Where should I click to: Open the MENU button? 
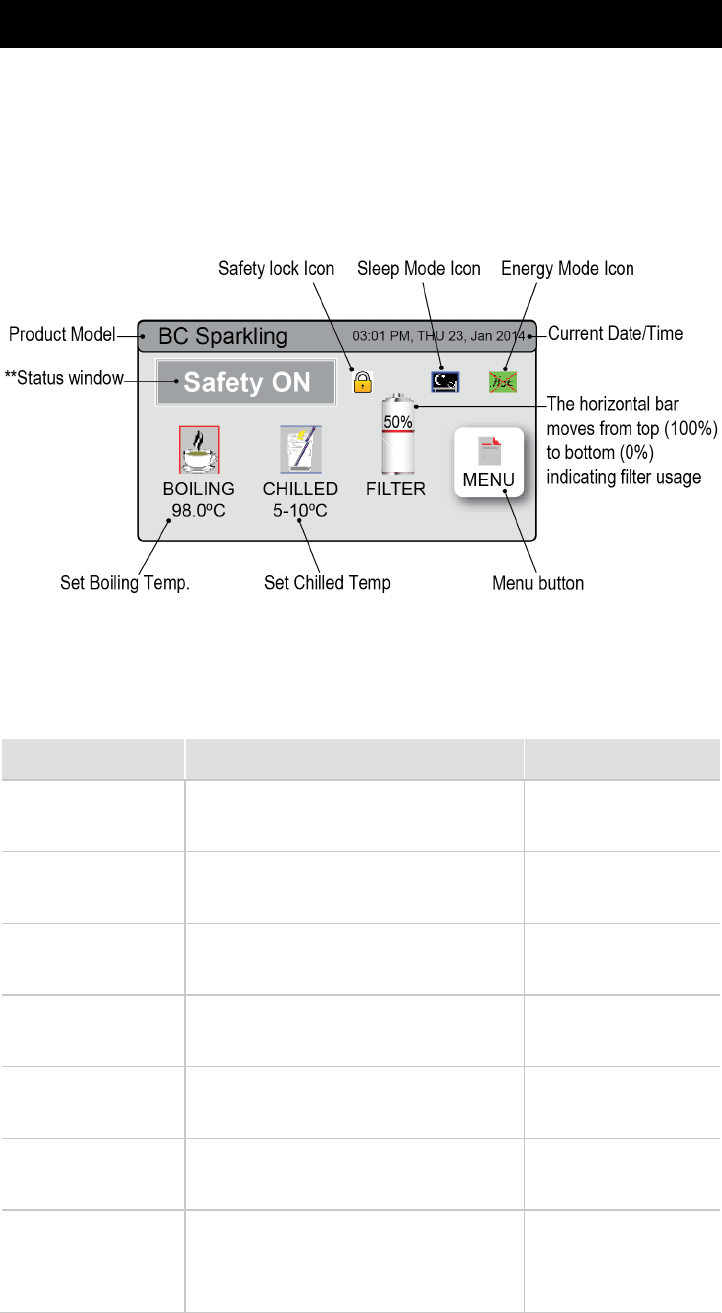[487, 463]
